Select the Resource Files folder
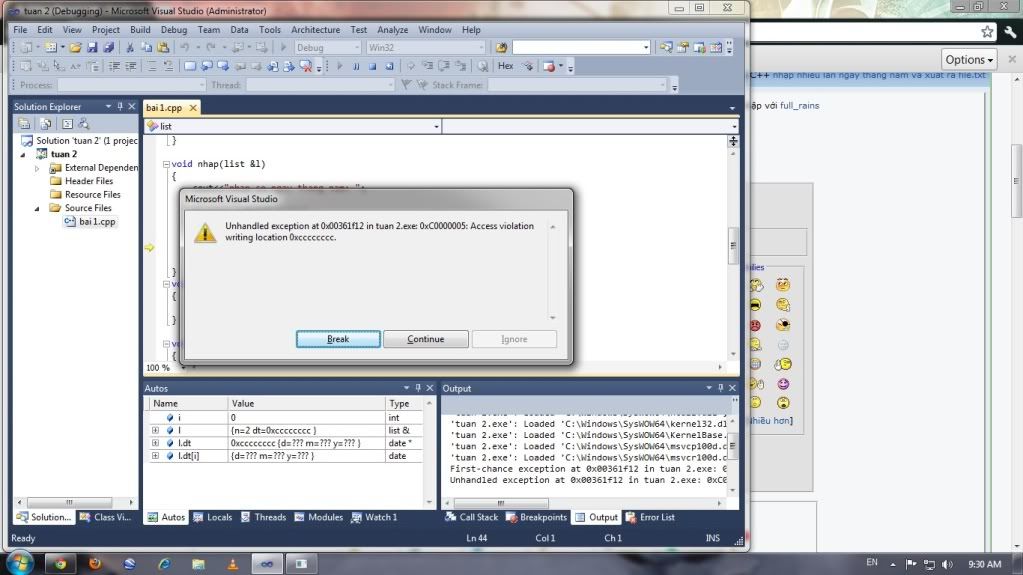The height and width of the screenshot is (575, 1023). tap(93, 194)
